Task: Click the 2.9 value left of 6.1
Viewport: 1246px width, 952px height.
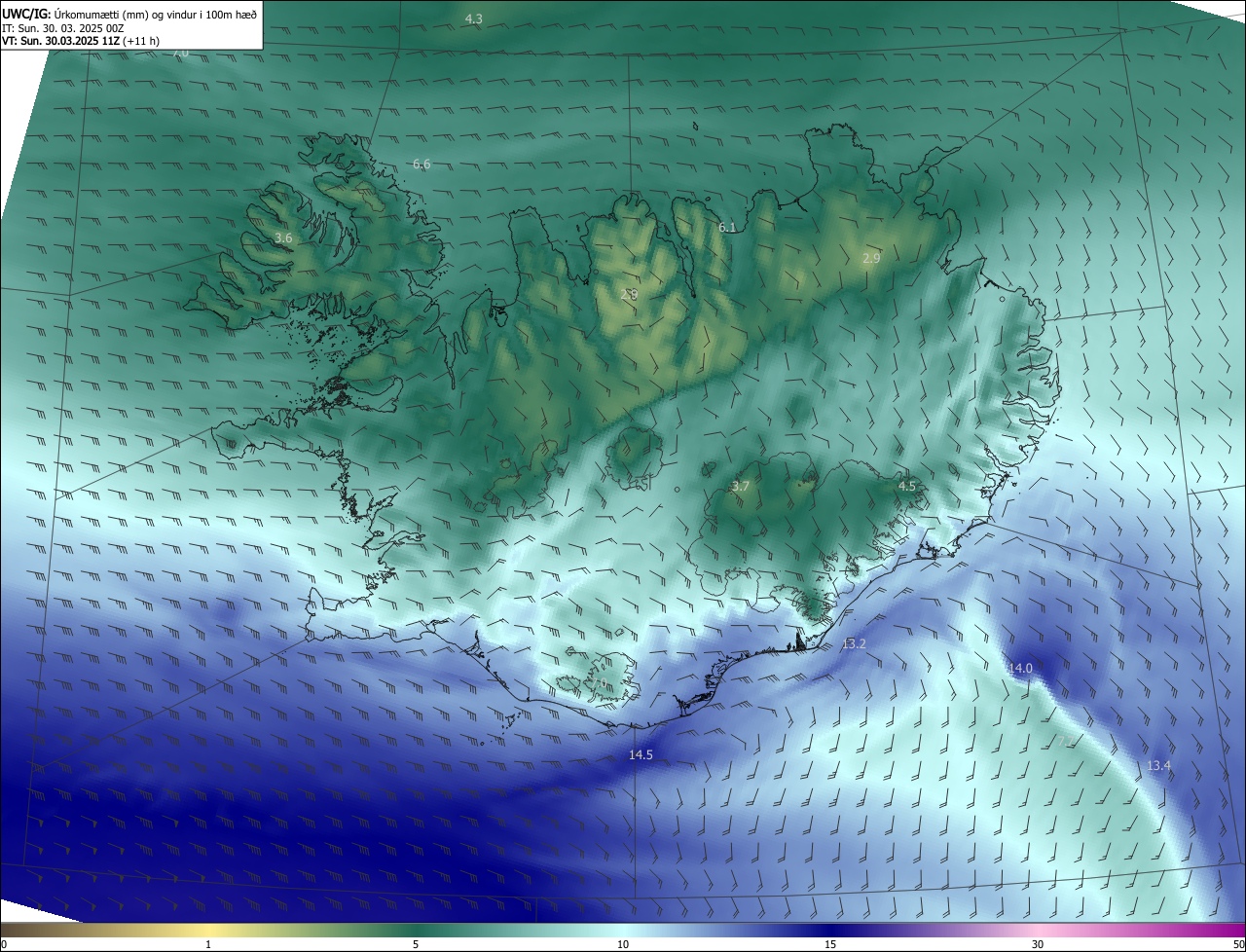Action: point(629,294)
